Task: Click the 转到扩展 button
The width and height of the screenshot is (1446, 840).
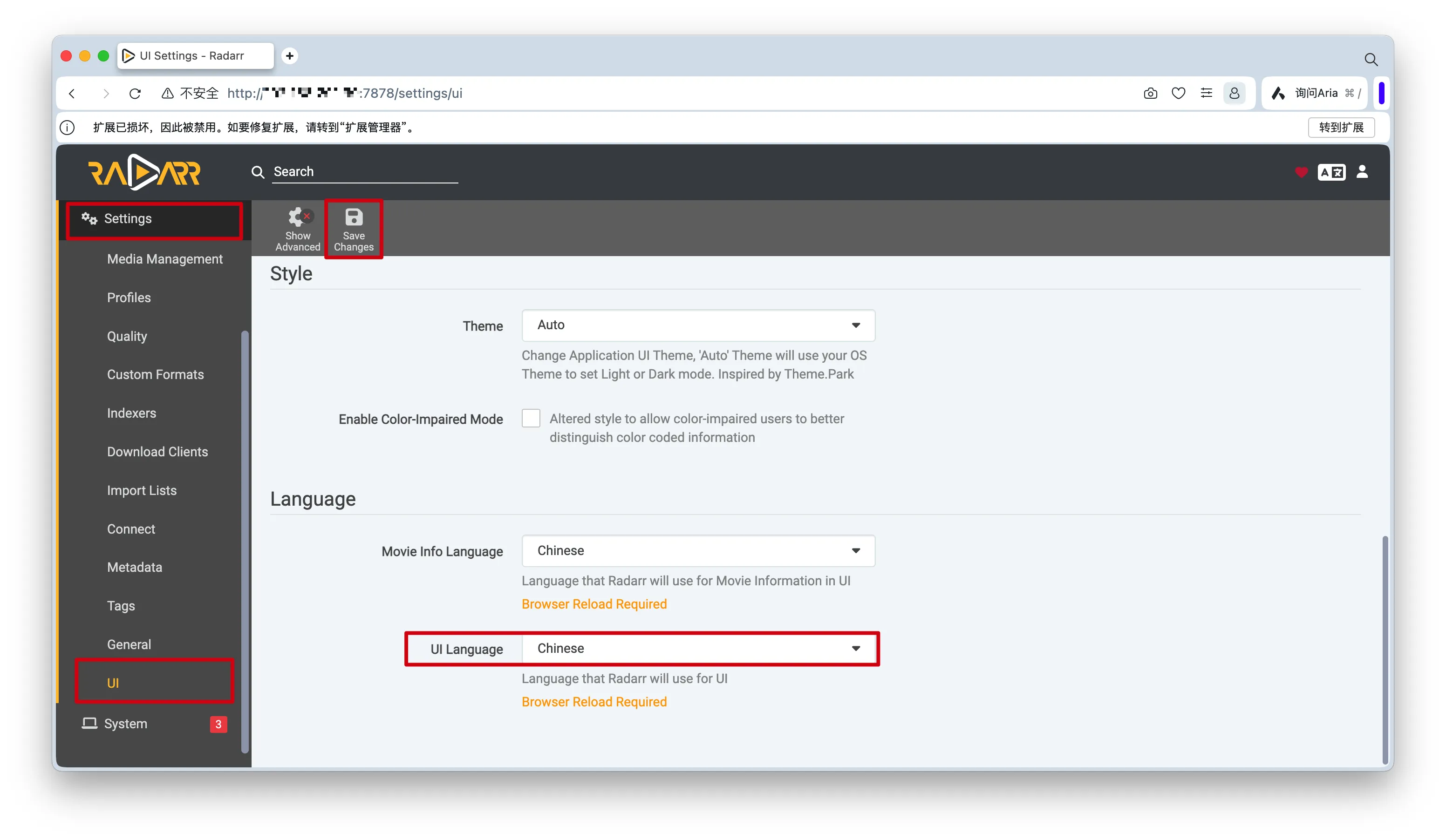Action: click(1341, 127)
